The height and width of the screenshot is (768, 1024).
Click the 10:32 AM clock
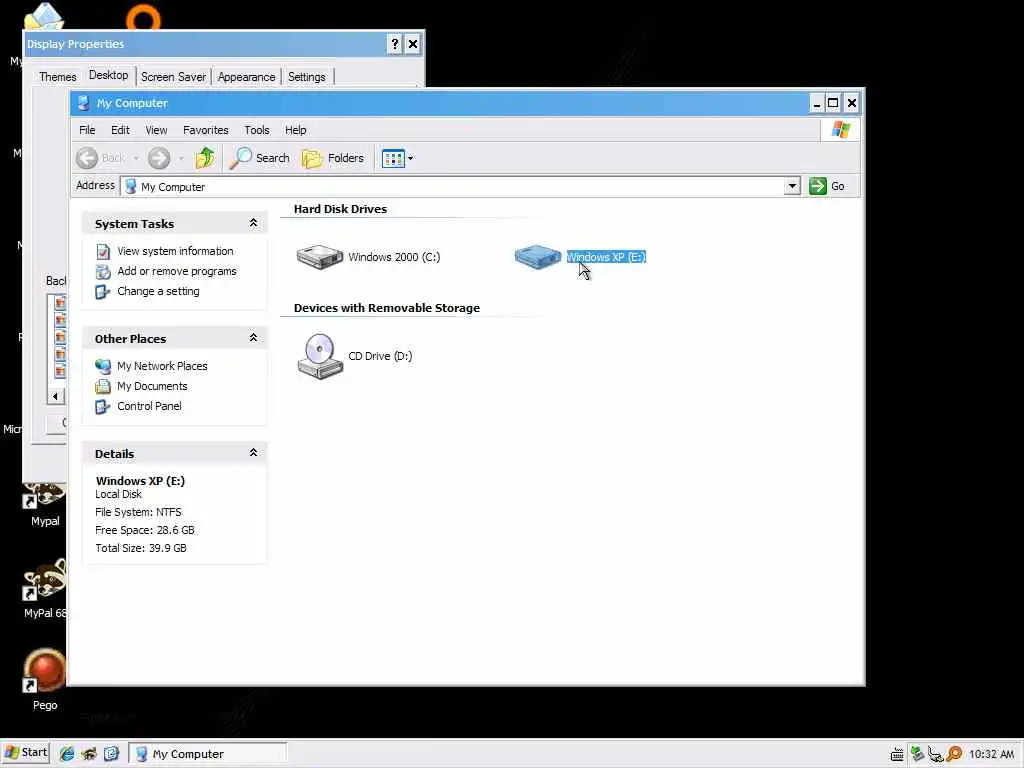coord(991,754)
